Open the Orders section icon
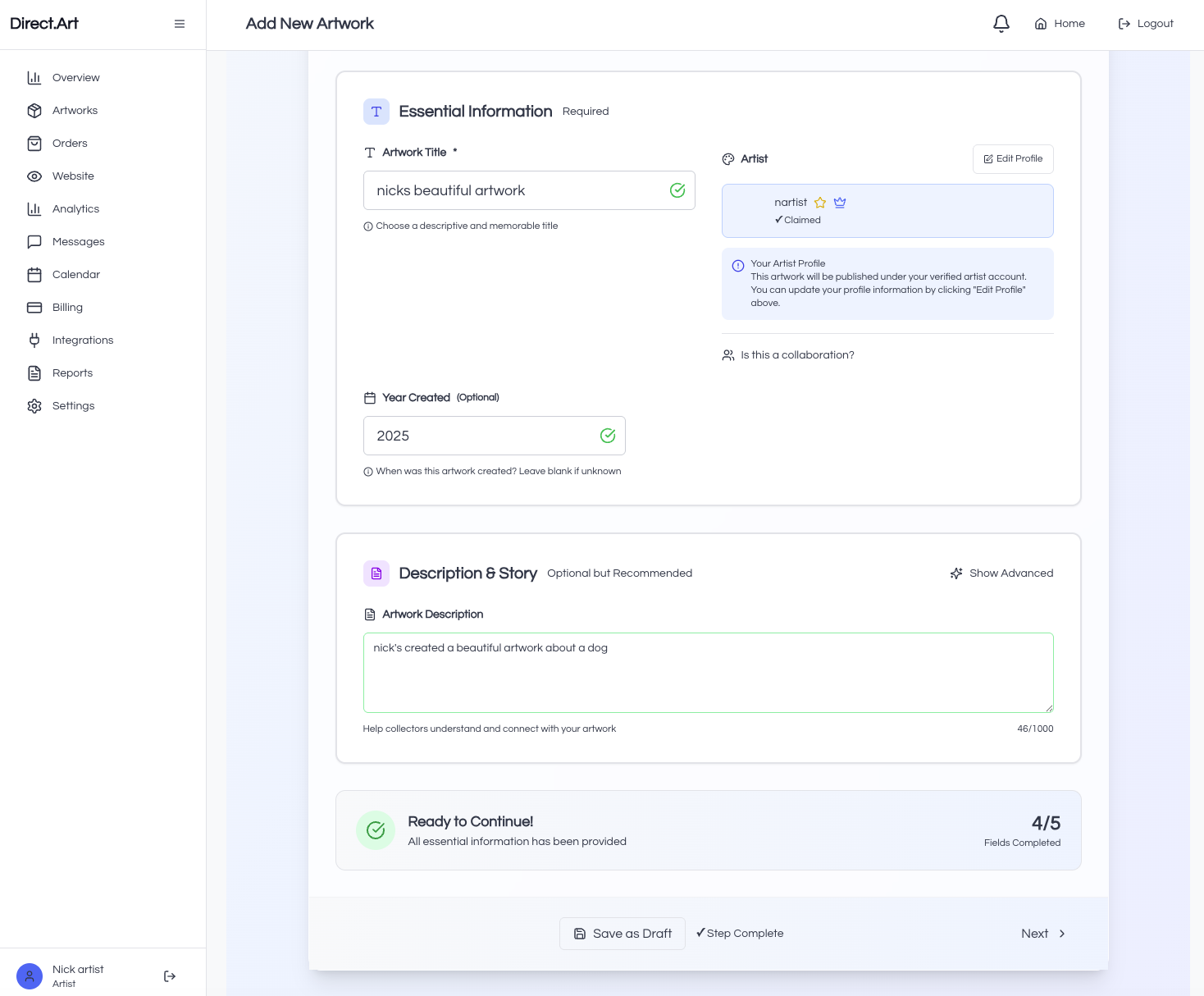 34,143
